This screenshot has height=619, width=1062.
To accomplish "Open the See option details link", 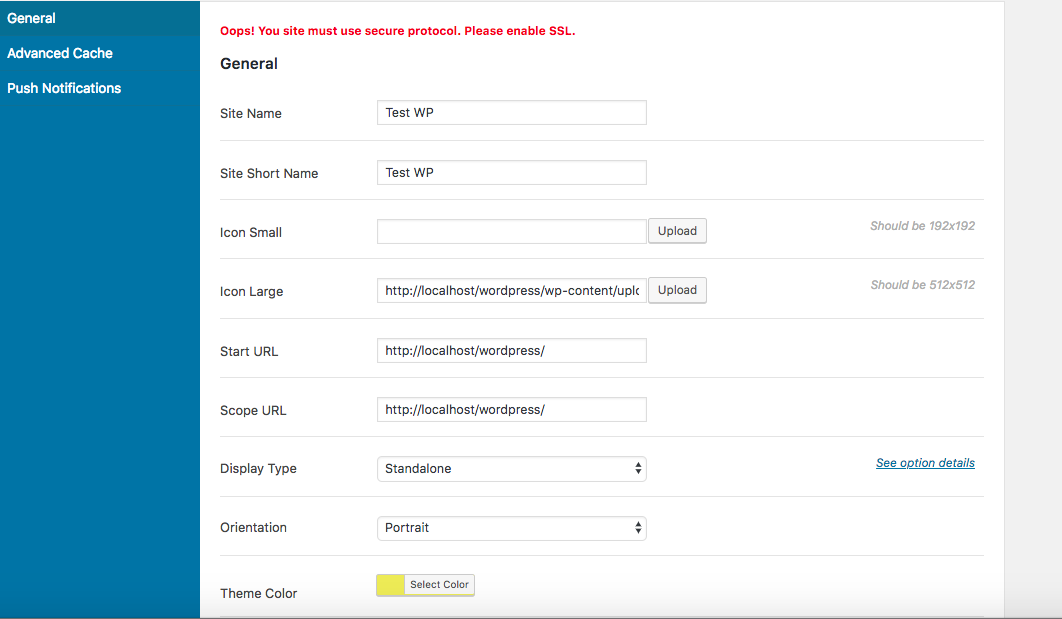I will pyautogui.click(x=925, y=463).
